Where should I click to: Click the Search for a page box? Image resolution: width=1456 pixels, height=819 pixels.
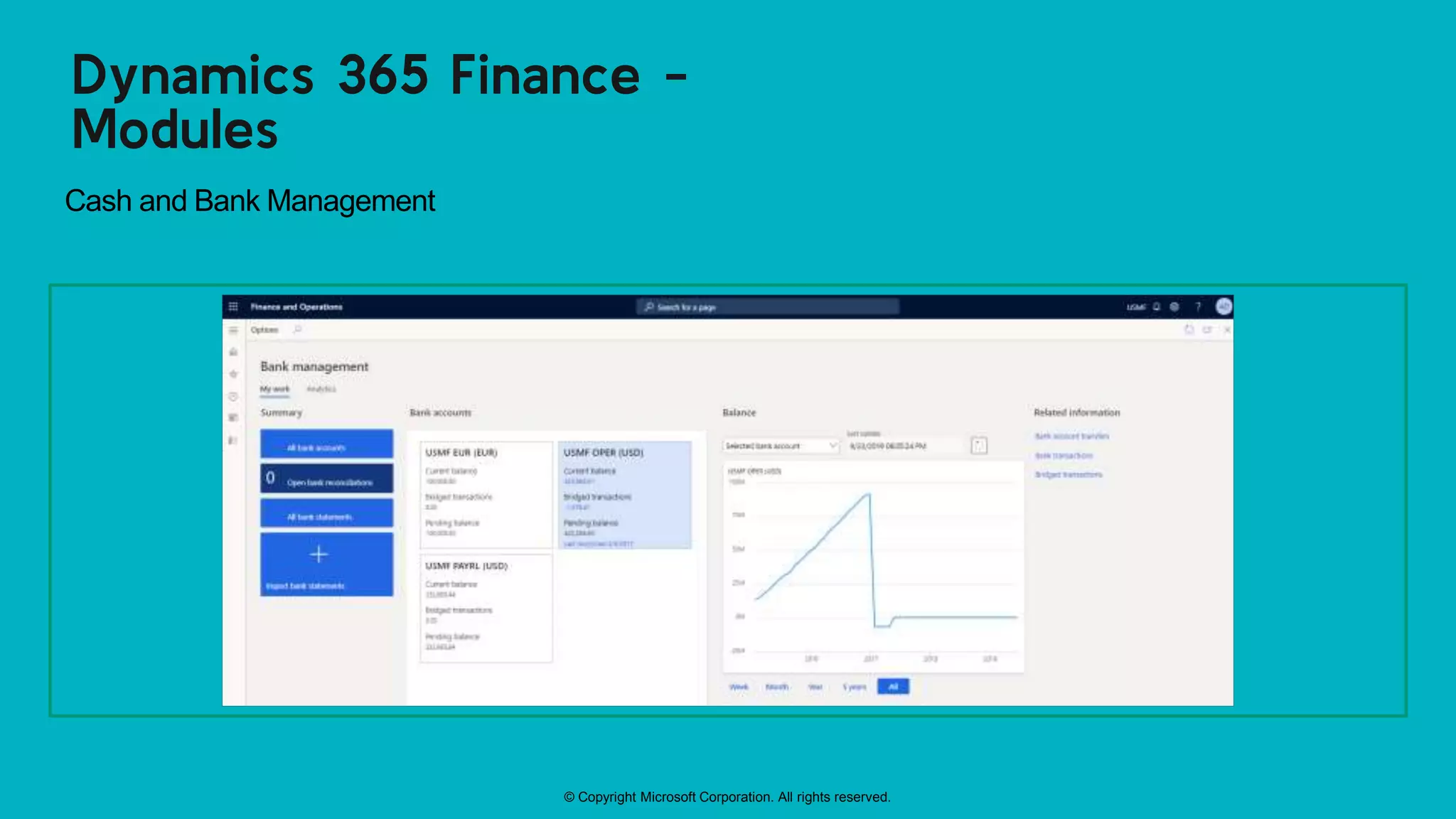pyautogui.click(x=768, y=307)
